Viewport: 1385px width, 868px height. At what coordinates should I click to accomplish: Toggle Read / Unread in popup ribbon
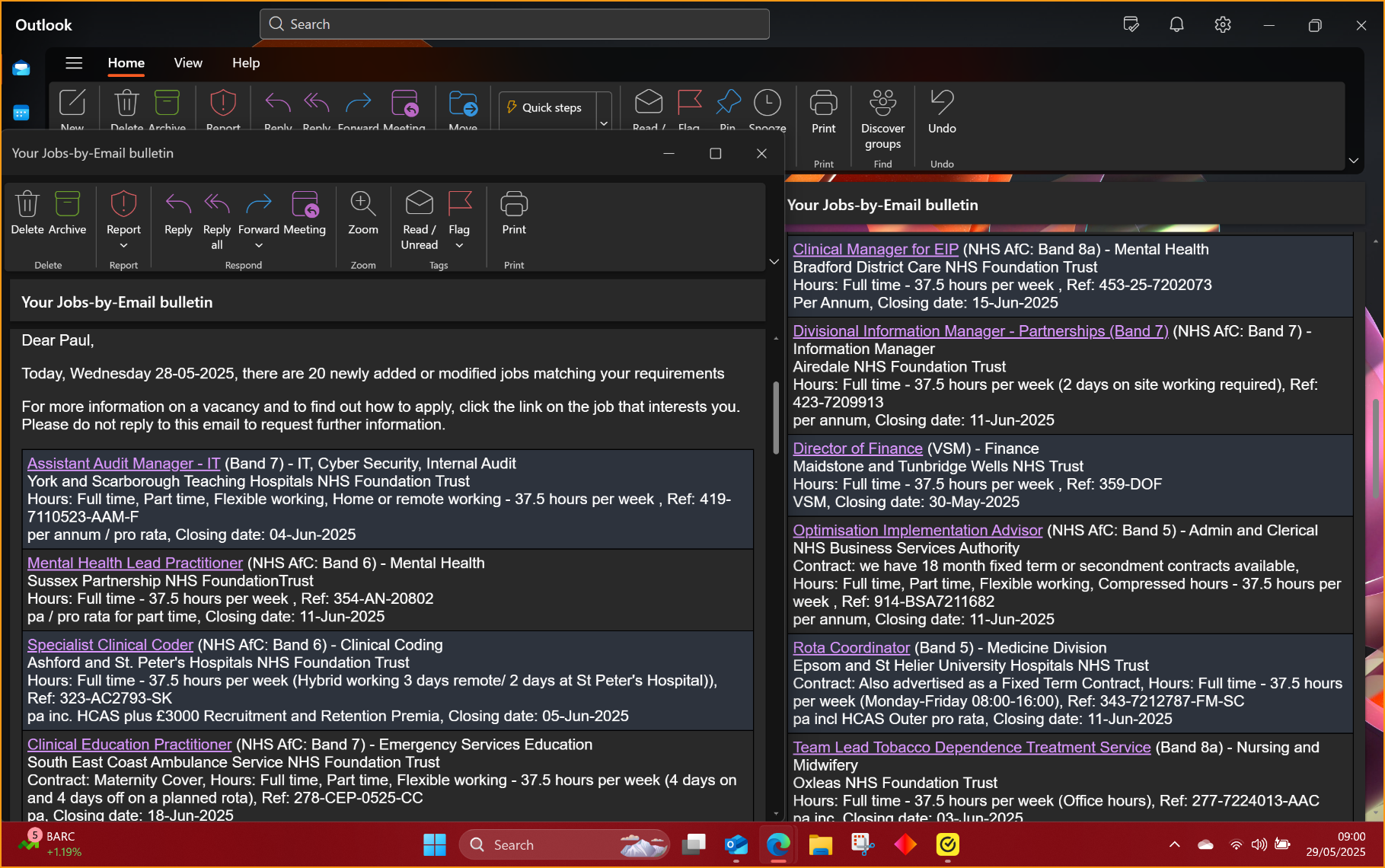tap(420, 204)
